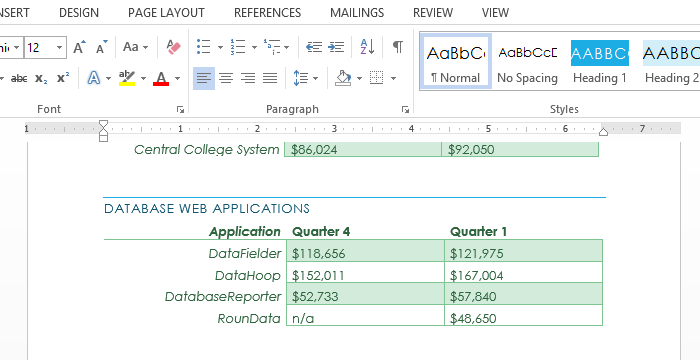Open highlight color dropdown arrow
This screenshot has width=700, height=360.
pos(143,79)
